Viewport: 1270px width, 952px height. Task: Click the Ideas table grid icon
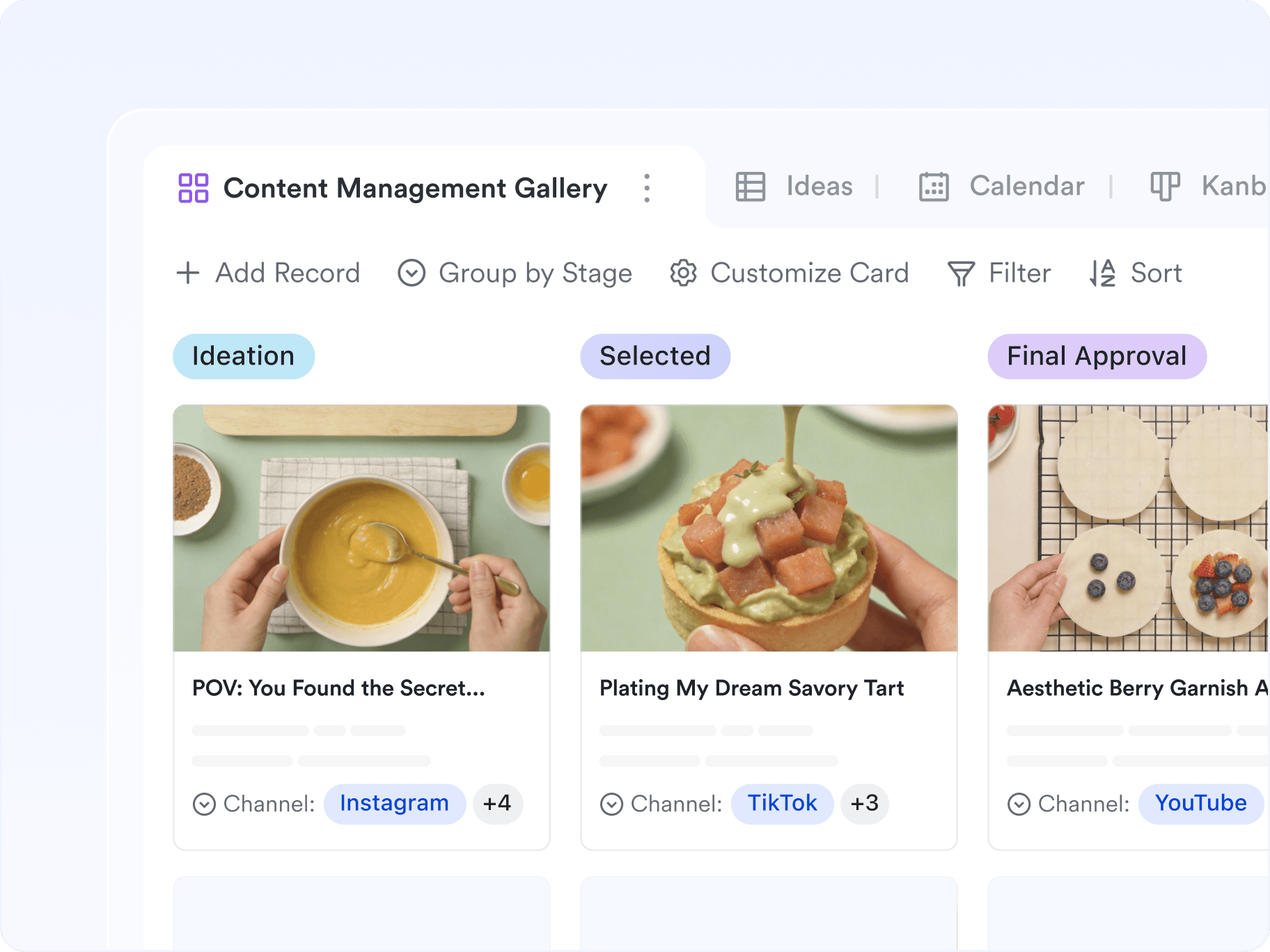tap(750, 187)
